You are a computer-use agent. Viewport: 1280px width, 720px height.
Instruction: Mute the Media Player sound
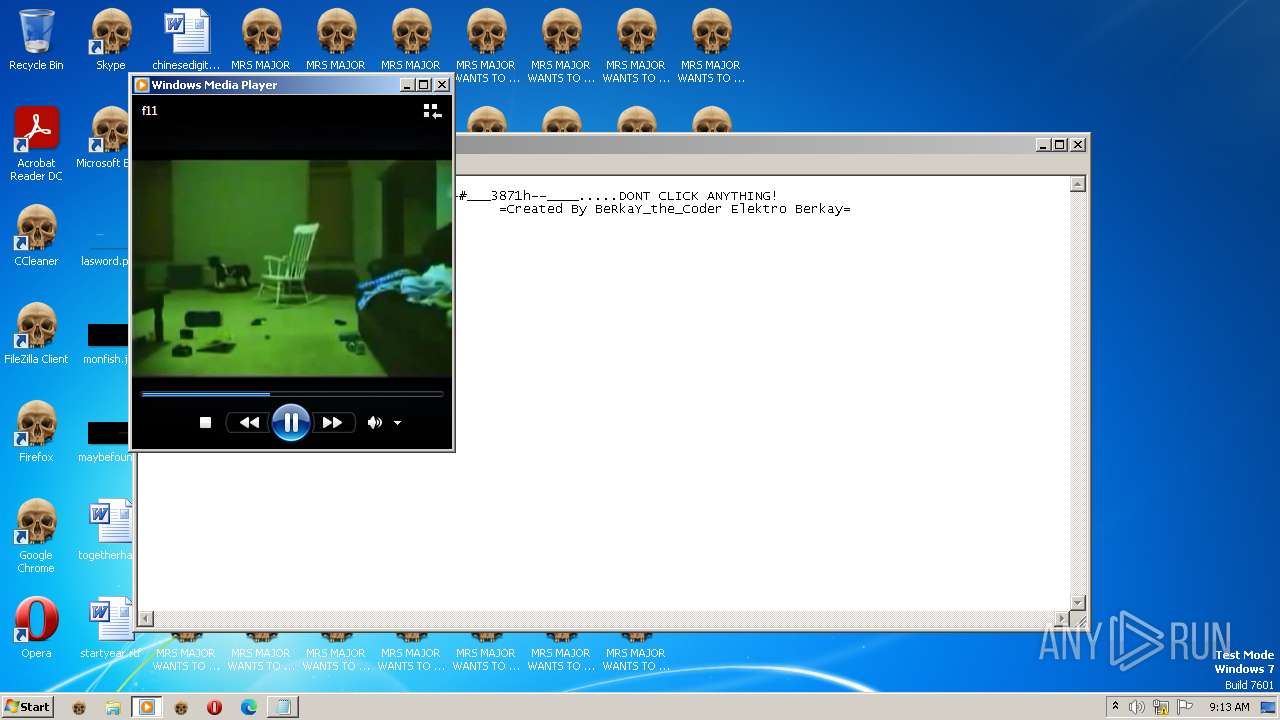[374, 423]
